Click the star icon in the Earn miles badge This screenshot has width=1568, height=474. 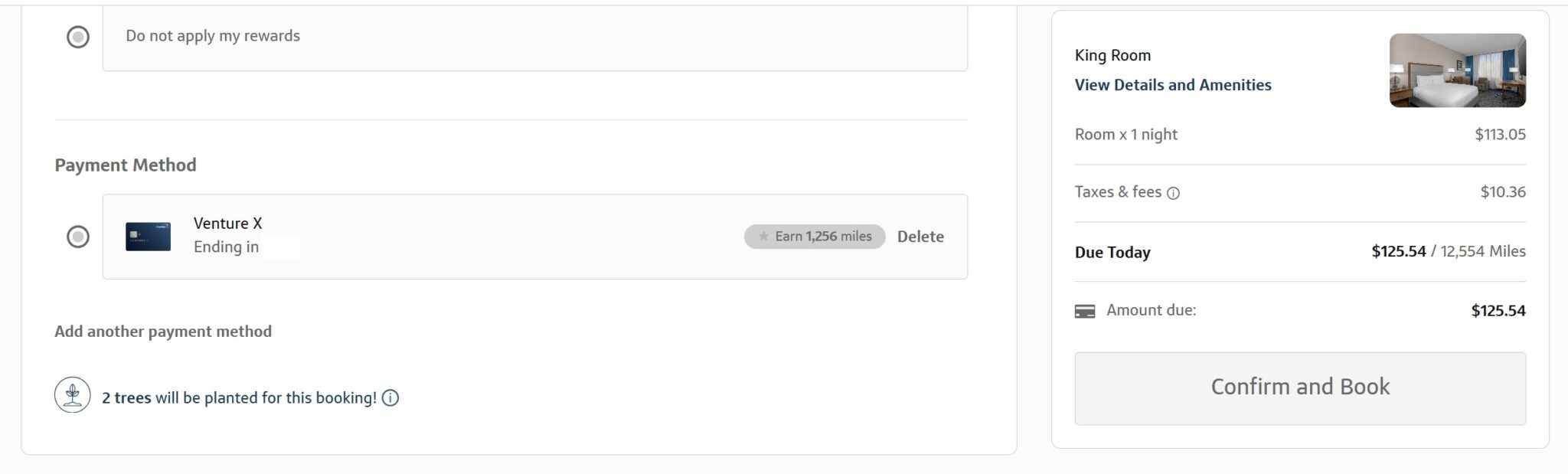click(x=763, y=237)
